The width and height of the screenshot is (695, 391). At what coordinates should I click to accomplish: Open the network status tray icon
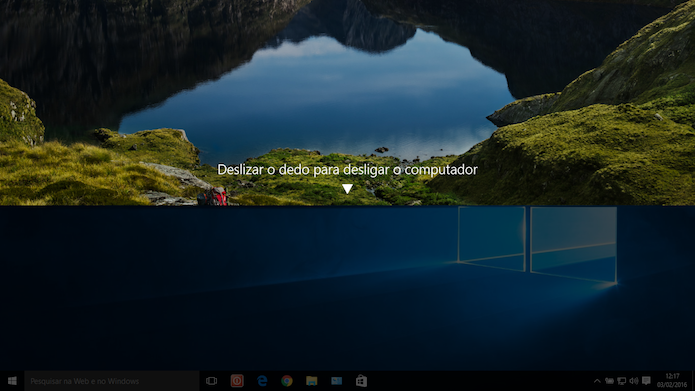click(622, 381)
